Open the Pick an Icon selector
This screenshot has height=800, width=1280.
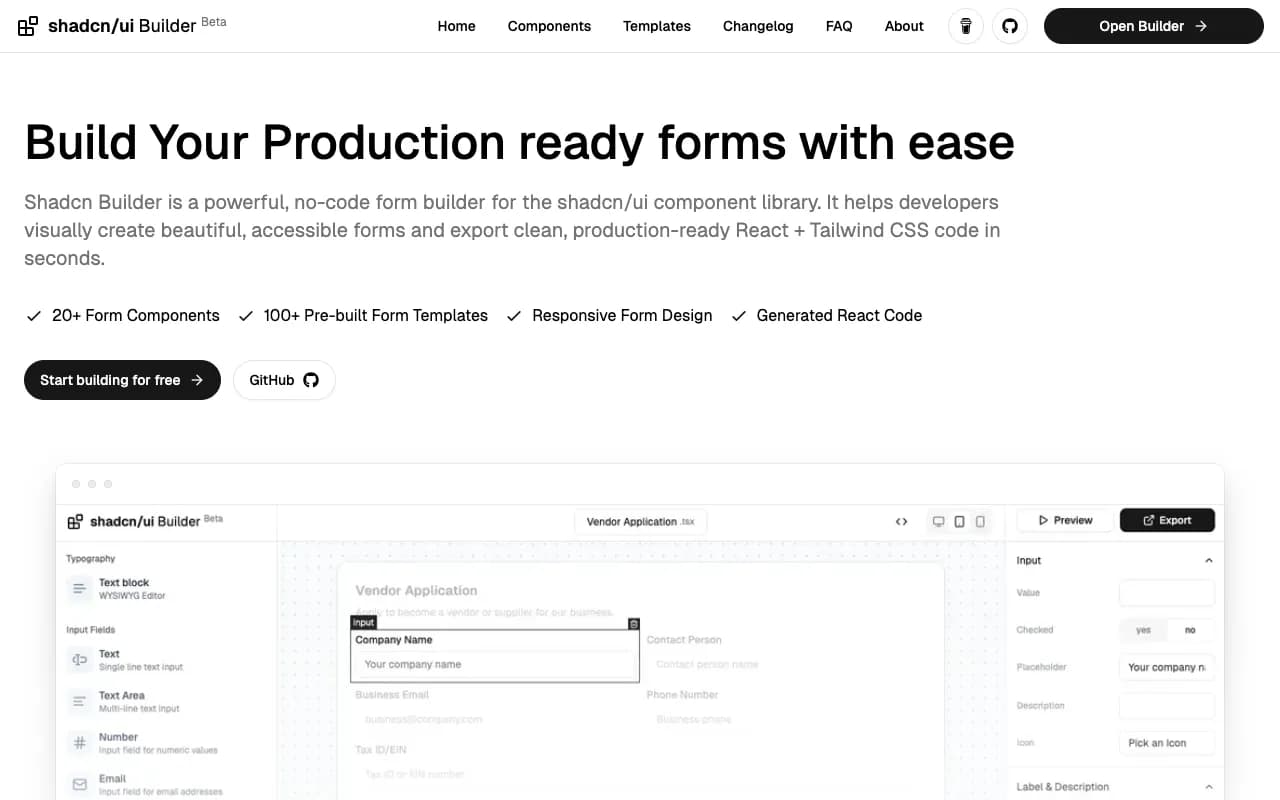1167,742
